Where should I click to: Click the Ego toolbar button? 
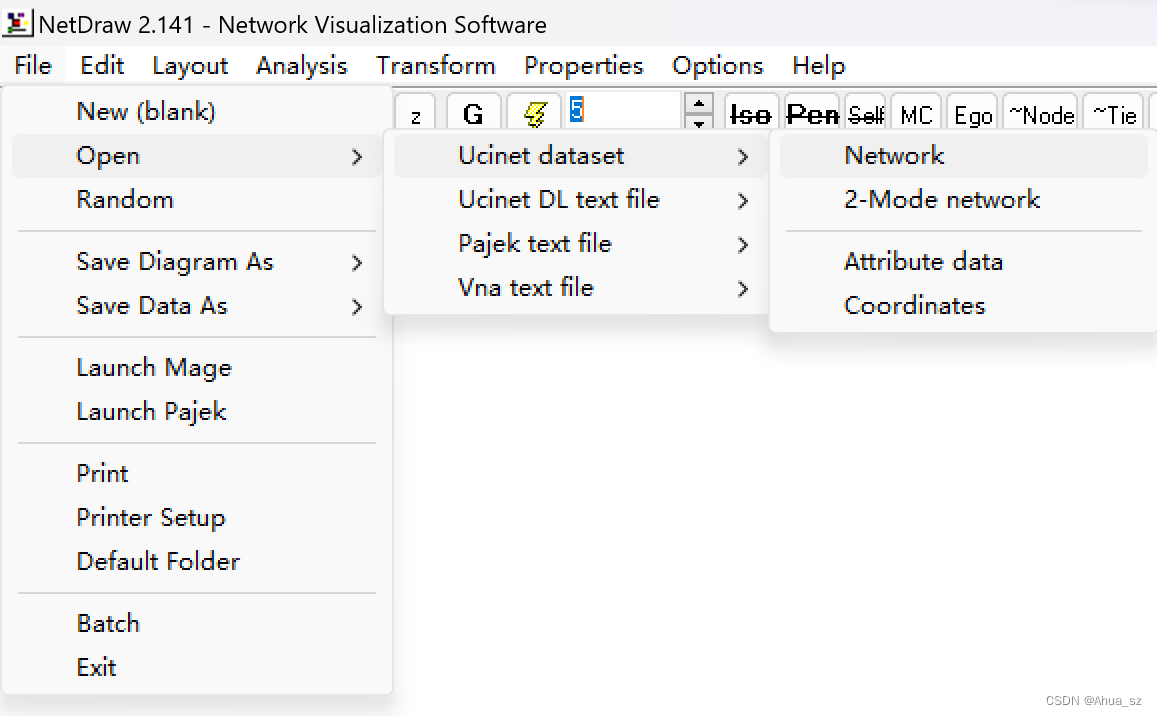pos(972,114)
